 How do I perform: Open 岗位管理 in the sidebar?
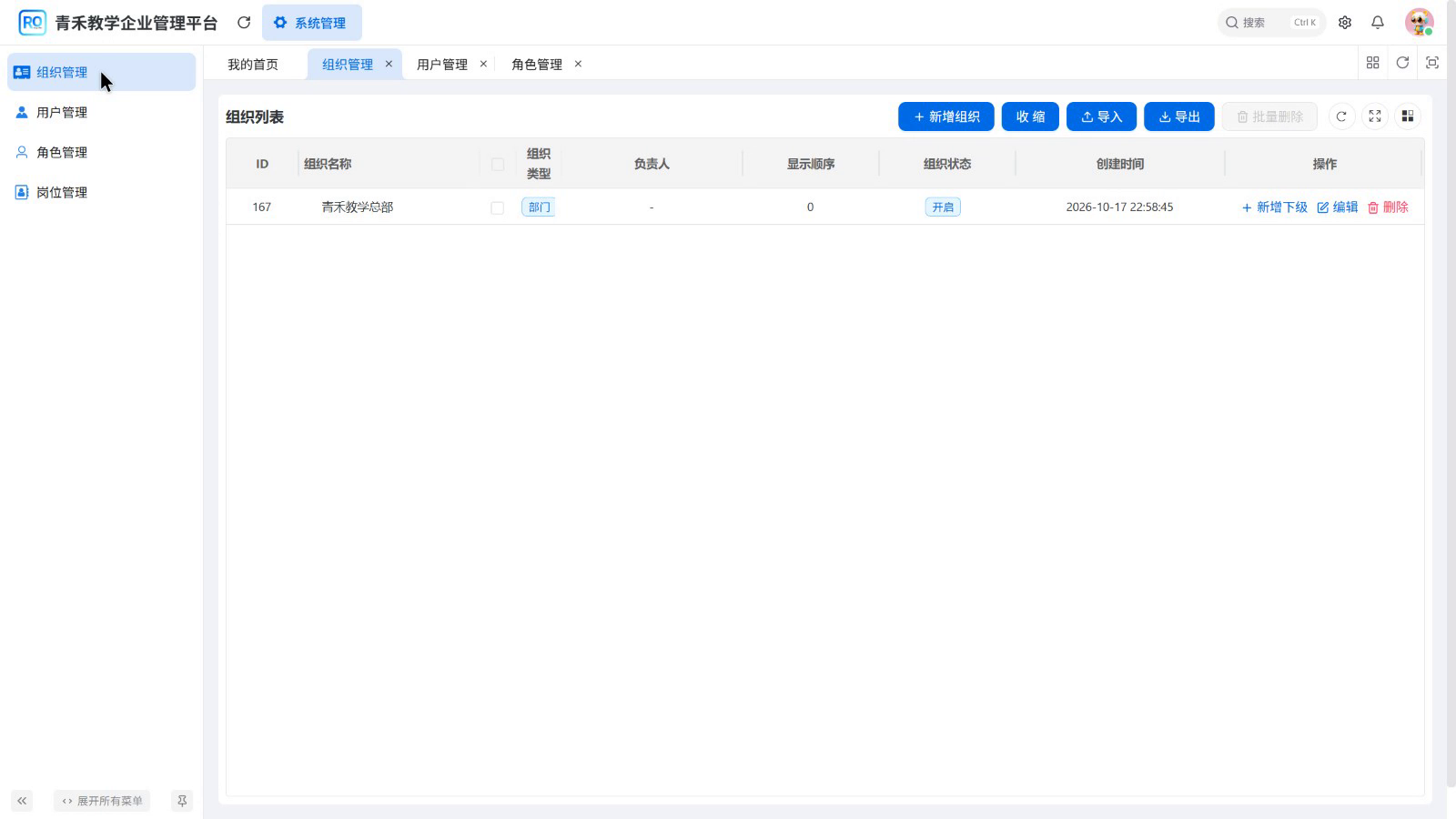101,192
